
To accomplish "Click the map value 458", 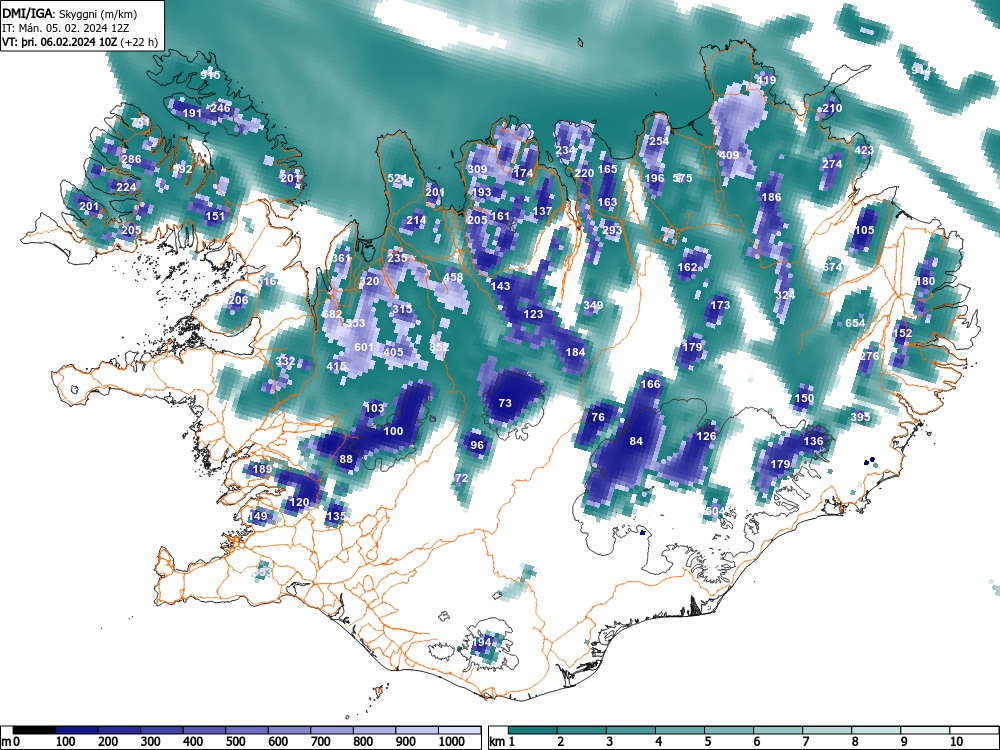I will pos(453,277).
